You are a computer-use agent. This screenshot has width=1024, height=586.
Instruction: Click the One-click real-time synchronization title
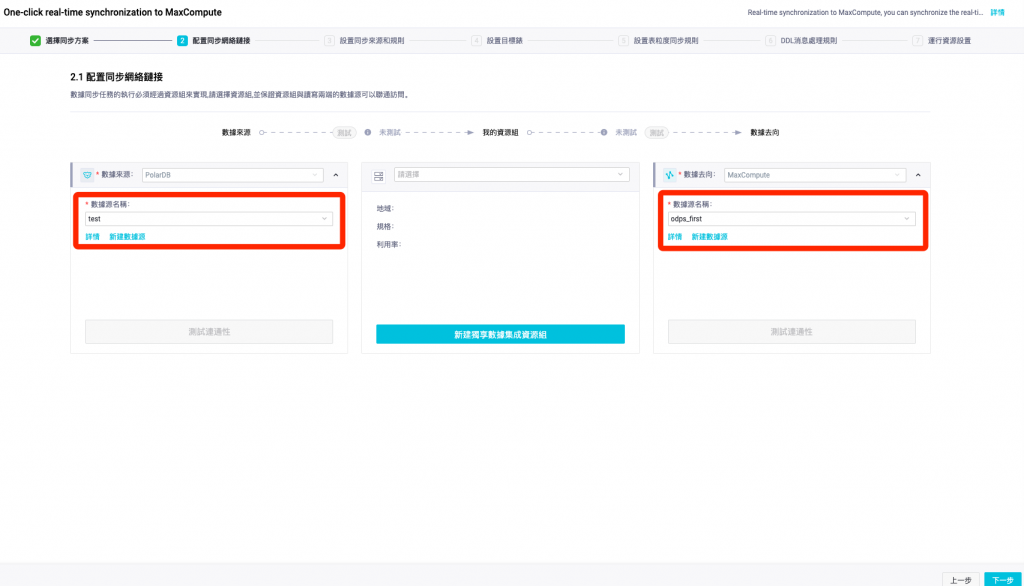112,12
